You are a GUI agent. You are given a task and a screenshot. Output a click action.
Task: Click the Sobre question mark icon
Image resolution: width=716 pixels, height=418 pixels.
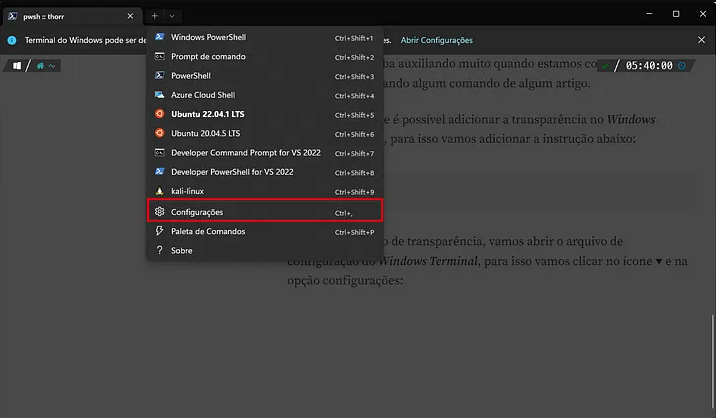tap(159, 250)
